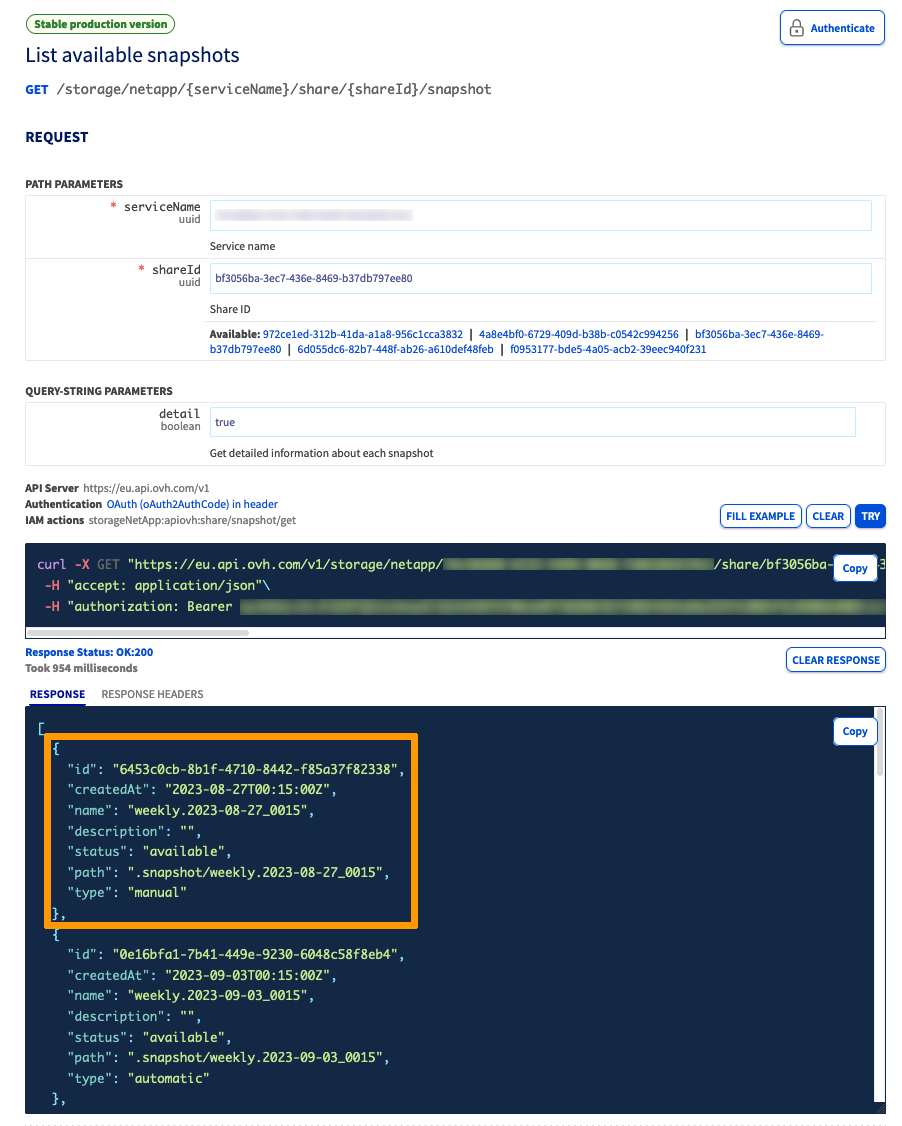The height and width of the screenshot is (1126, 902).
Task: Open the OAuth (oAuth2AuthCode) in header link
Action: point(192,504)
